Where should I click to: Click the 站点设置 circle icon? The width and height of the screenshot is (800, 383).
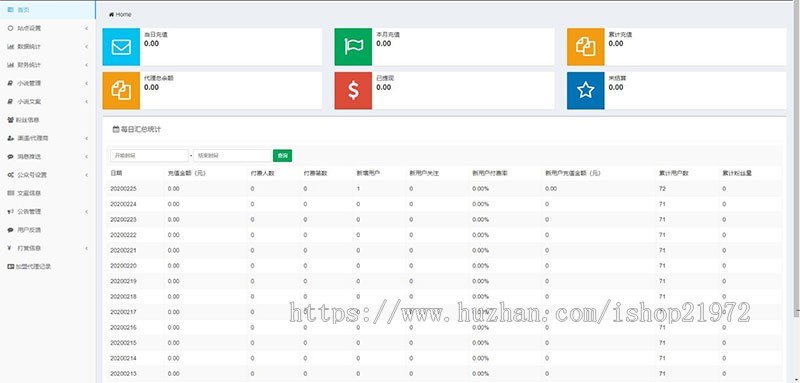[11, 28]
